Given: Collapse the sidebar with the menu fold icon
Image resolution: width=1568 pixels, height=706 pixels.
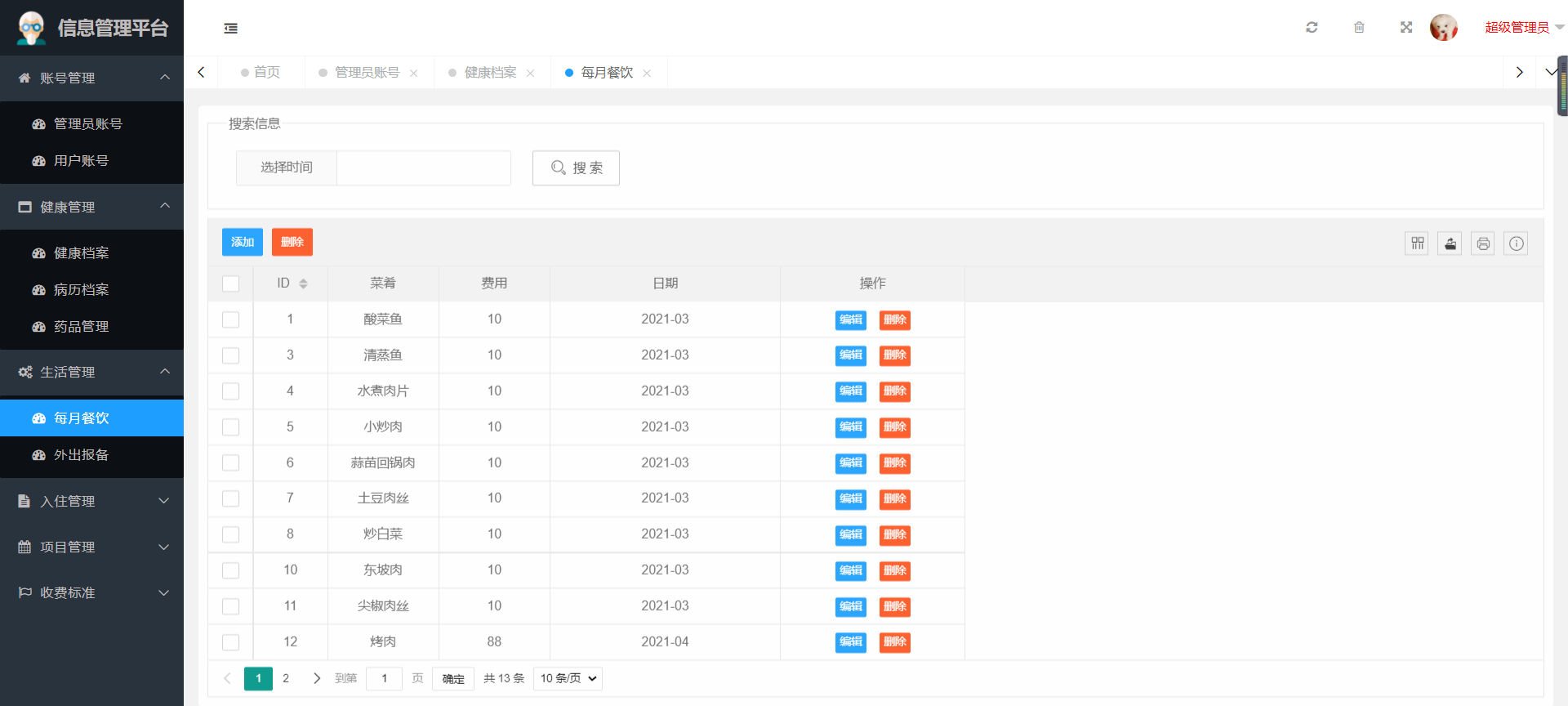Looking at the screenshot, I should tap(231, 29).
